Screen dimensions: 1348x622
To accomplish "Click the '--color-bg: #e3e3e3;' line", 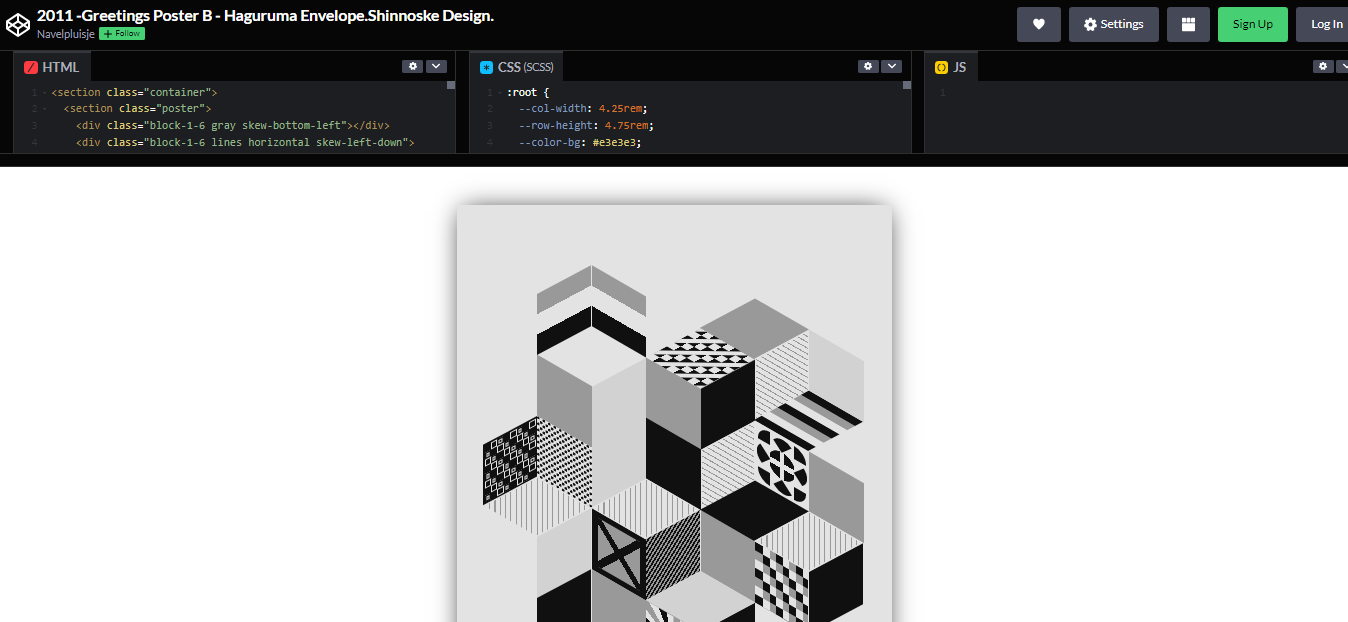I will pos(580,142).
